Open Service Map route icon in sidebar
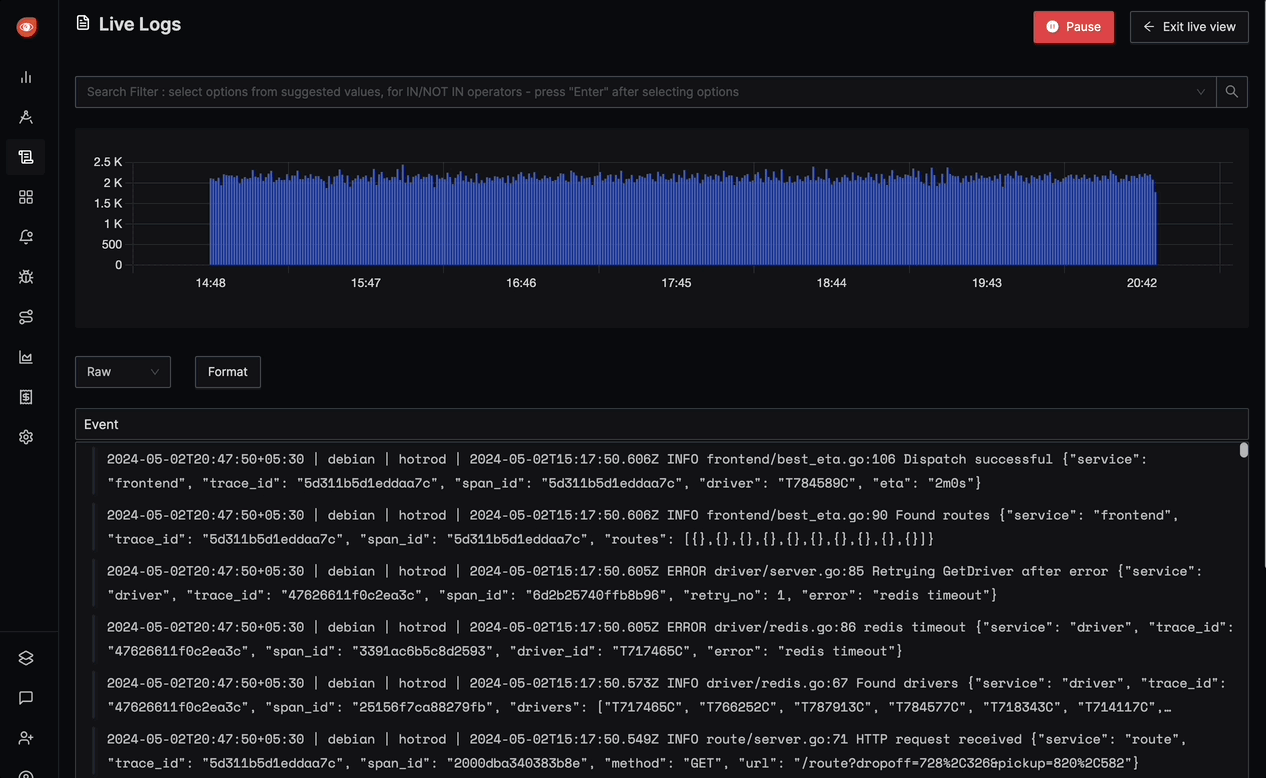The width and height of the screenshot is (1266, 778). pos(26,317)
